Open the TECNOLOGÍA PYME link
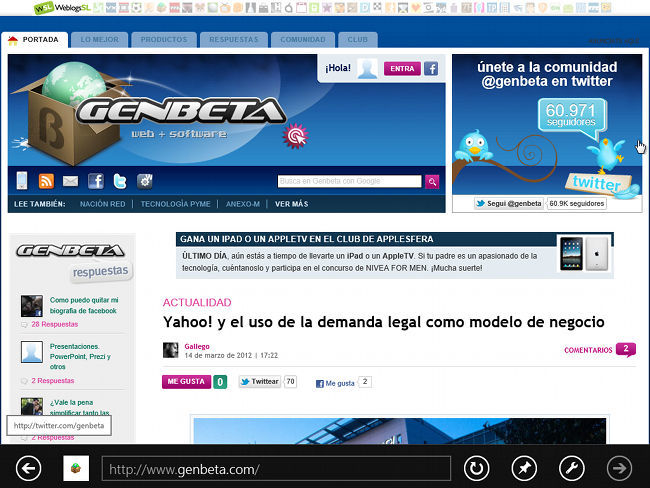This screenshot has height=488, width=650. (175, 204)
